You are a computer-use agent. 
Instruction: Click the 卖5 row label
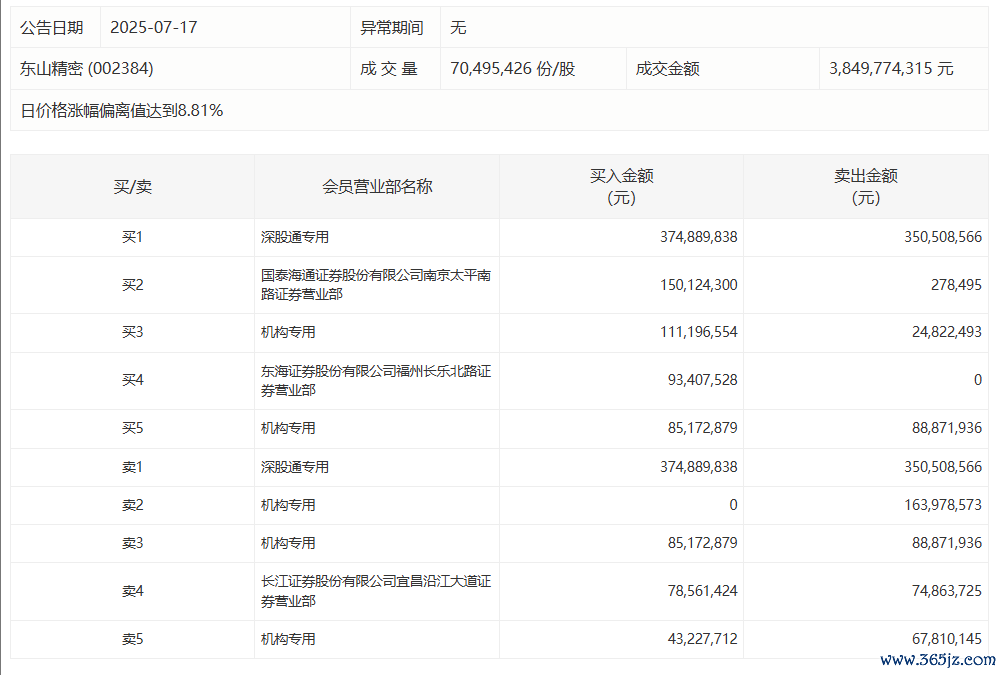tap(132, 639)
